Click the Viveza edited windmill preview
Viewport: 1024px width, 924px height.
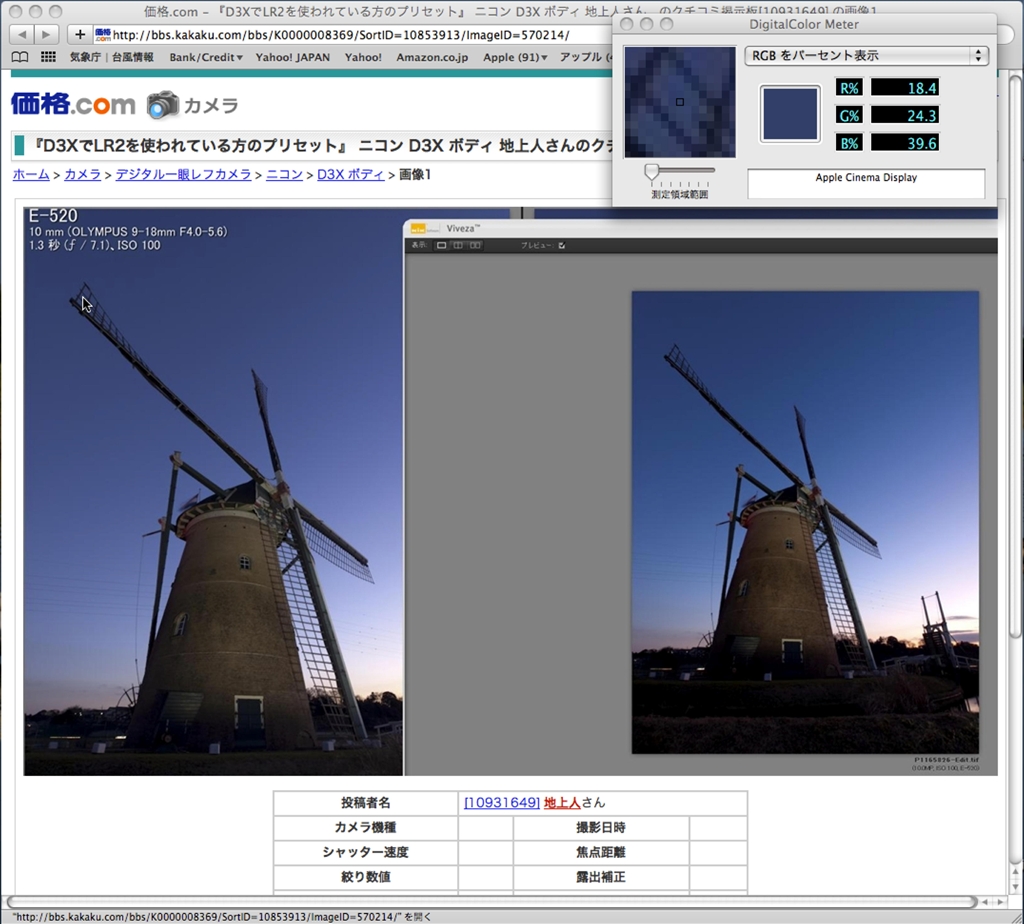(805, 522)
